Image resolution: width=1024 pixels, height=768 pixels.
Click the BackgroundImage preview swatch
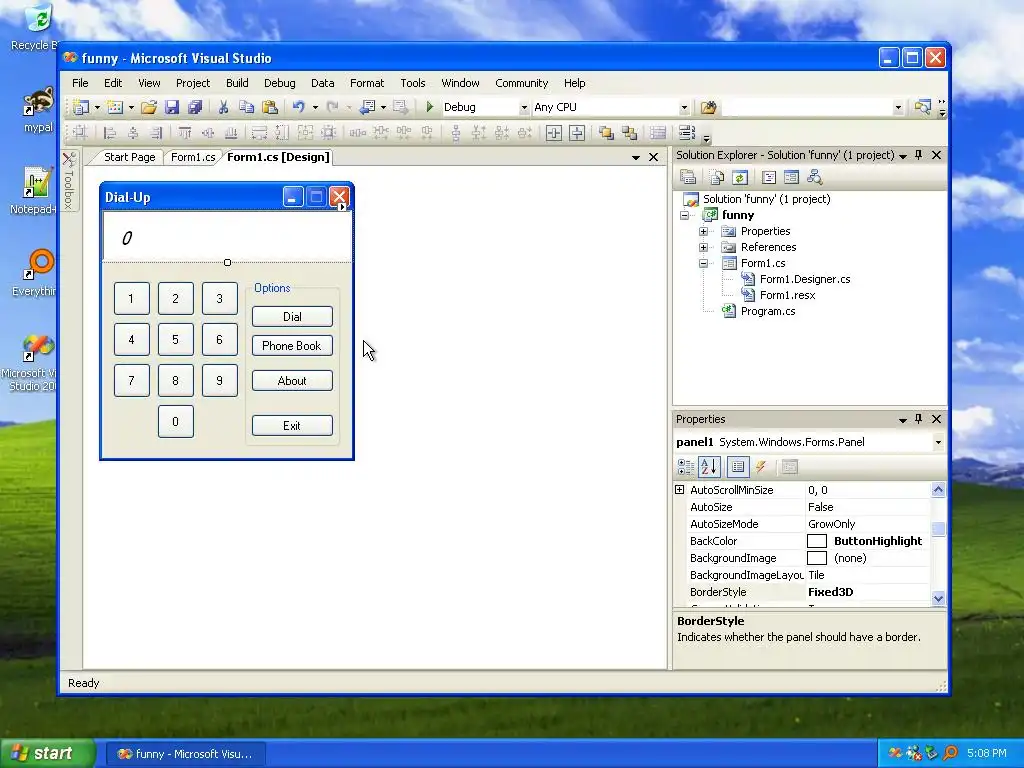coord(816,558)
